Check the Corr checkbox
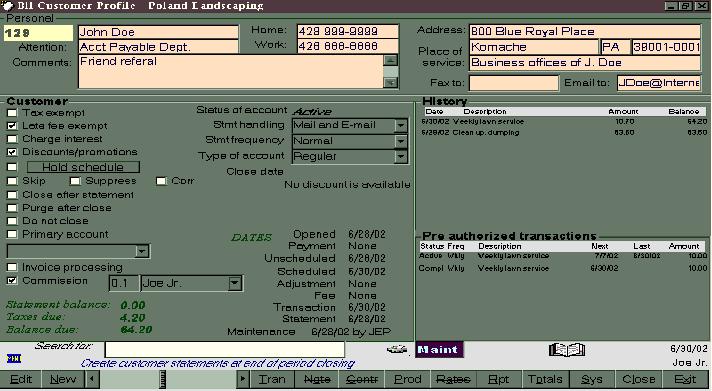 tap(161, 181)
